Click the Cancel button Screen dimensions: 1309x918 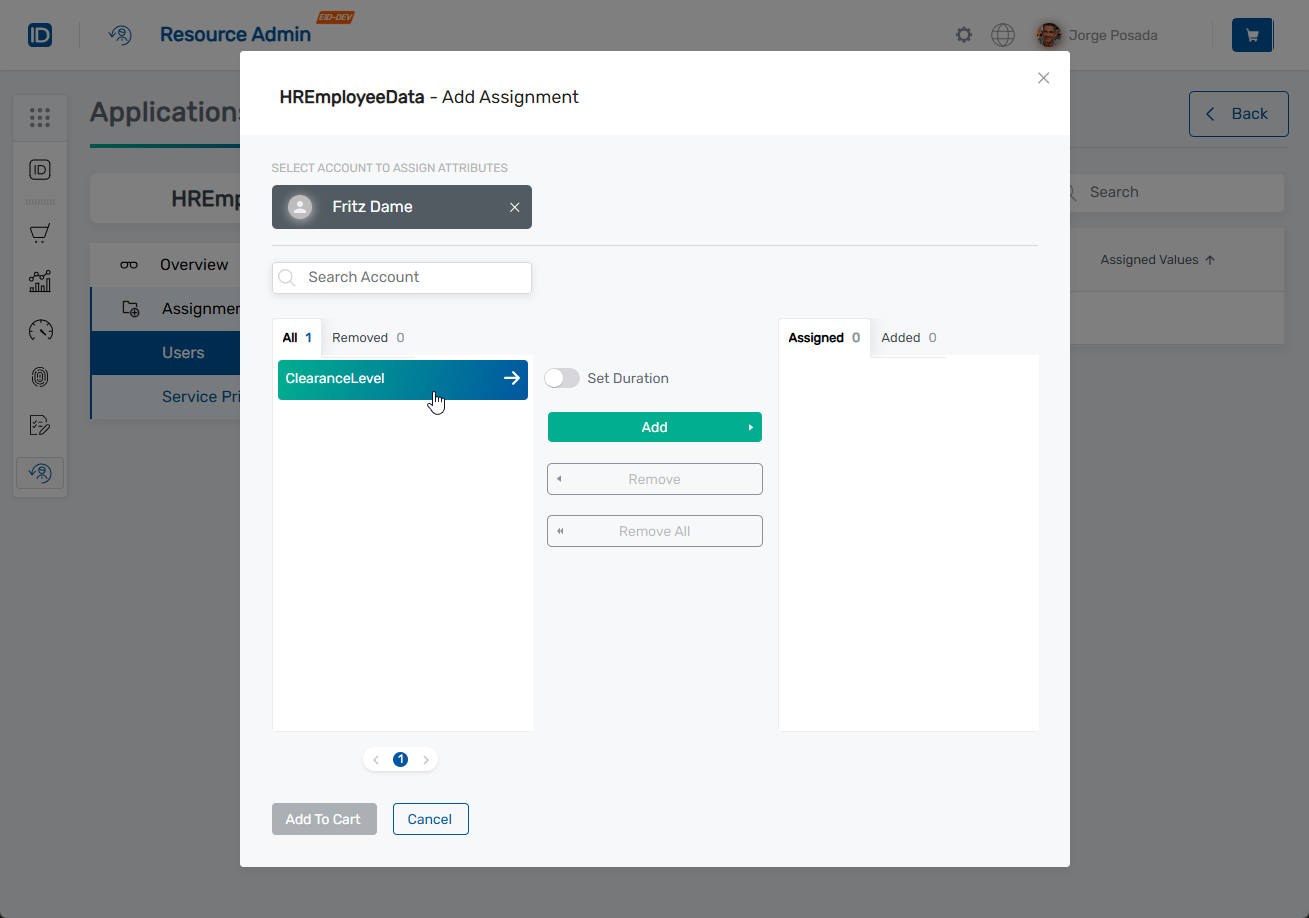pos(430,819)
